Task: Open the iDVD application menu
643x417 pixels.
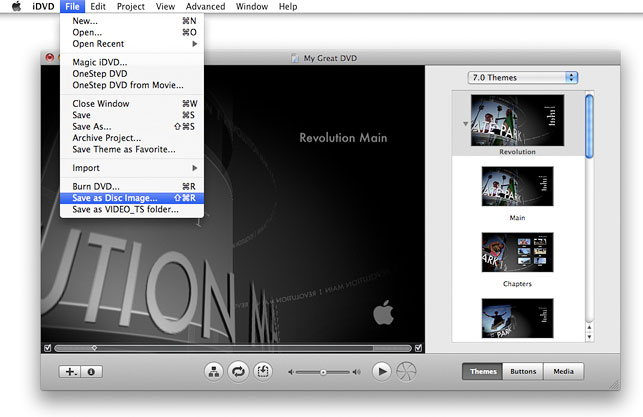Action: pyautogui.click(x=43, y=7)
